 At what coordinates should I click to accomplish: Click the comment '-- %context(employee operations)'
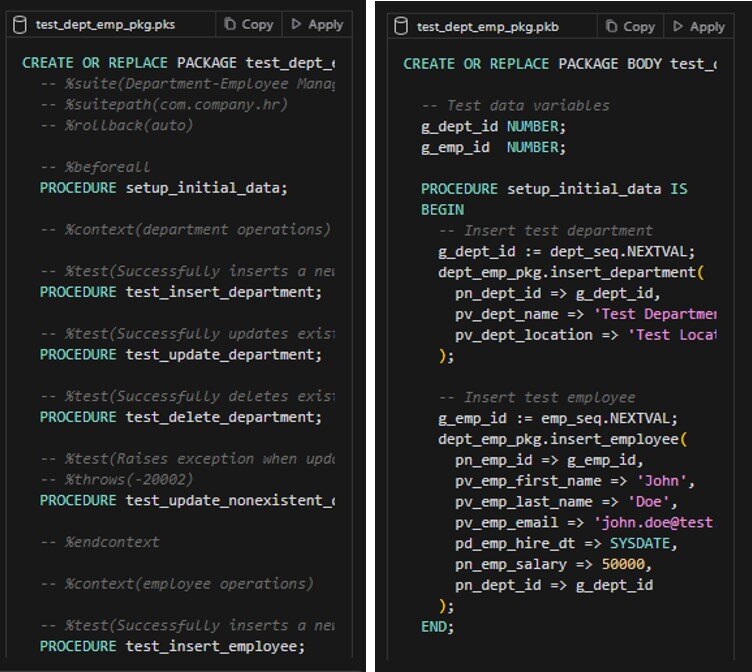coord(176,584)
